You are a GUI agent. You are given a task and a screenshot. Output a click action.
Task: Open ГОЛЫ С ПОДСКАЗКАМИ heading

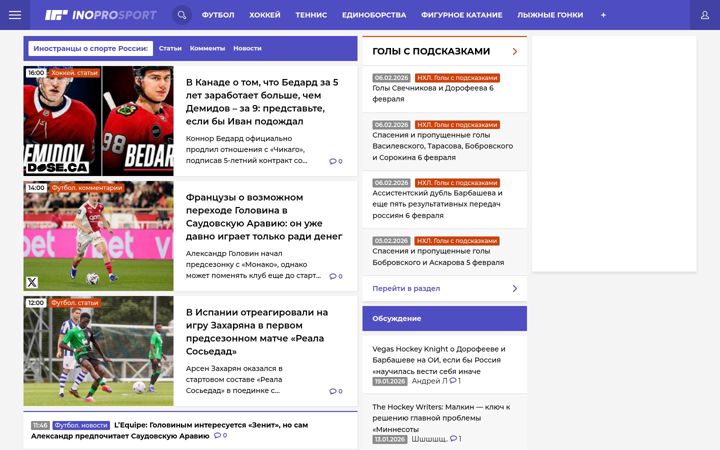coord(431,51)
